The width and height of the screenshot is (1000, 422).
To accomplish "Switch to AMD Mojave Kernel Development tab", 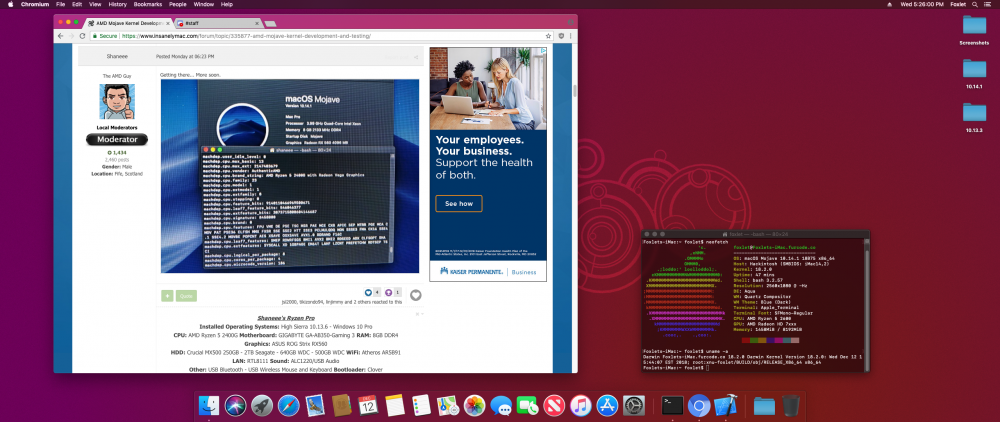I will point(126,23).
